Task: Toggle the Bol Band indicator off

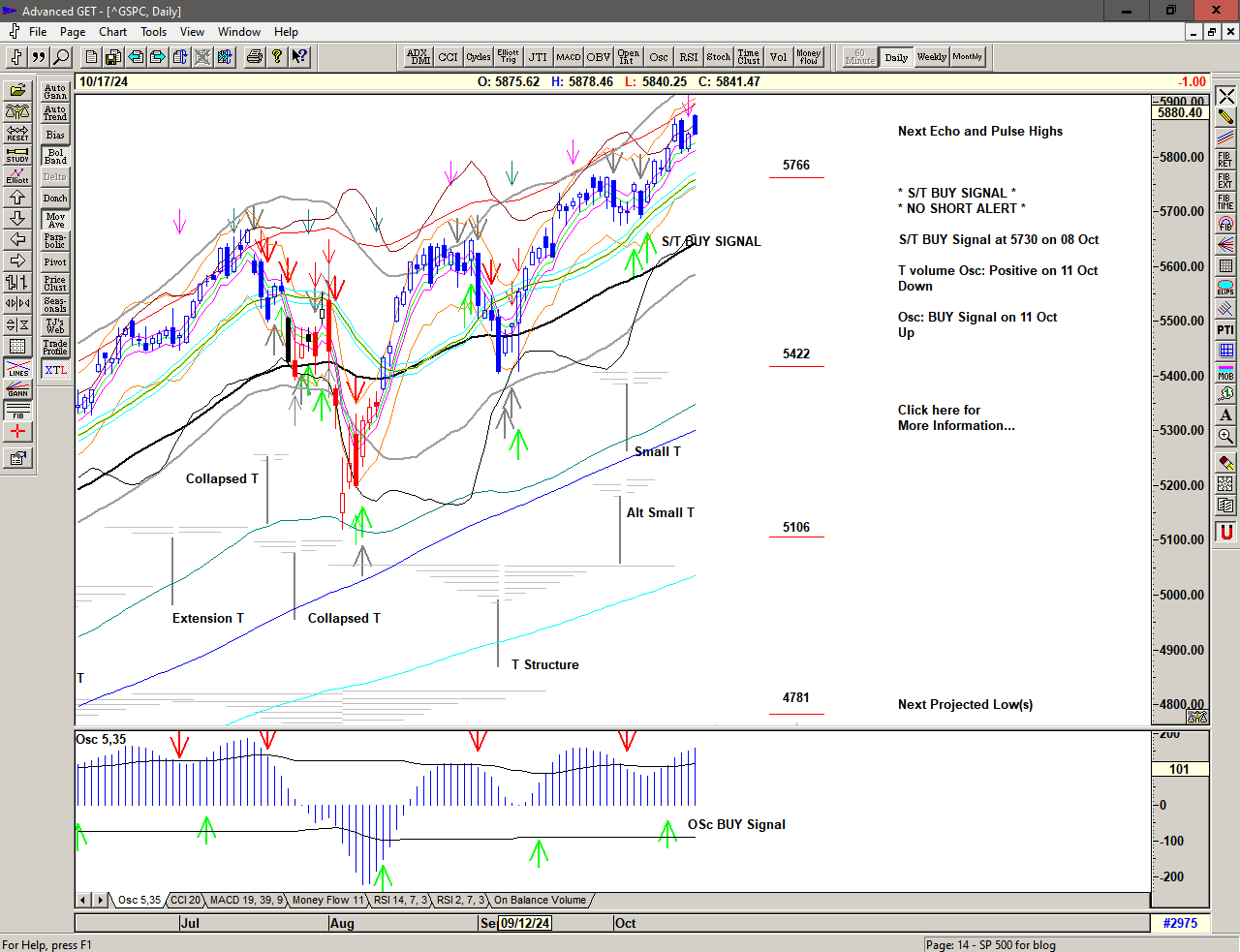Action: tap(55, 156)
